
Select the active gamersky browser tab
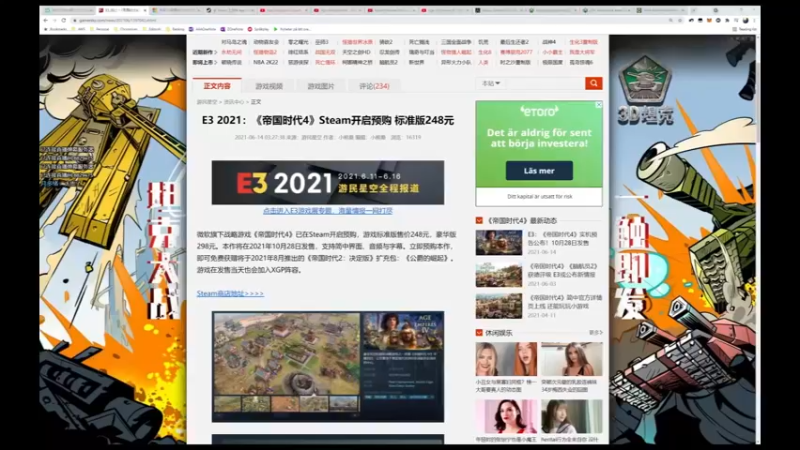[121, 10]
